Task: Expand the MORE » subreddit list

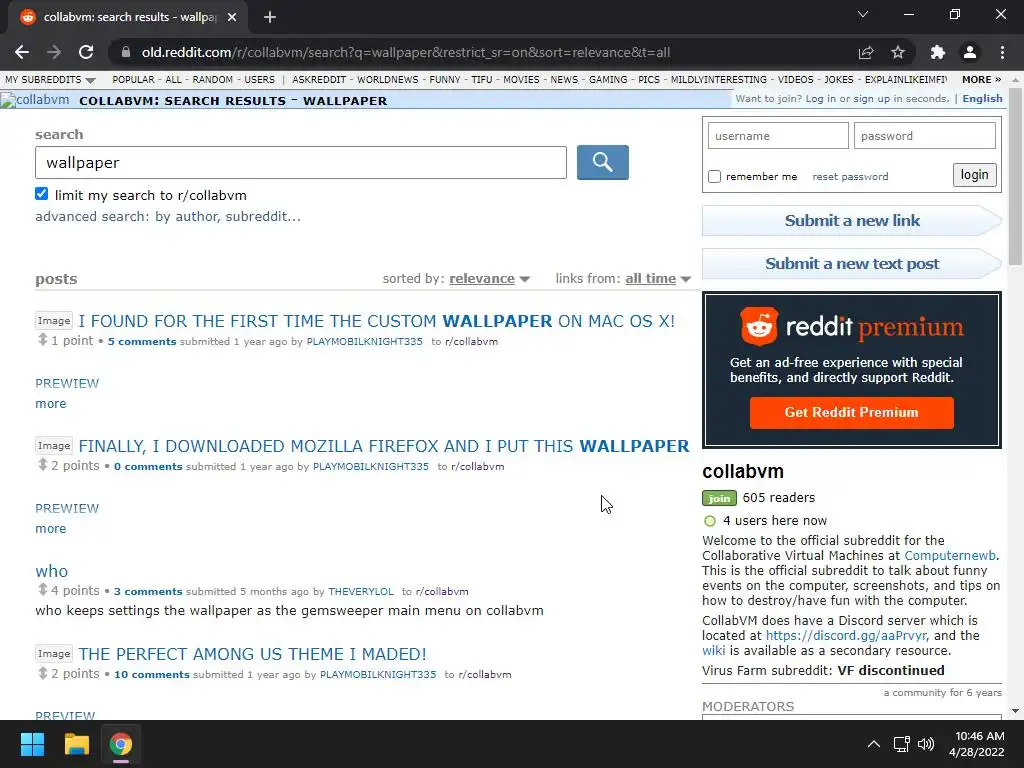Action: [981, 80]
